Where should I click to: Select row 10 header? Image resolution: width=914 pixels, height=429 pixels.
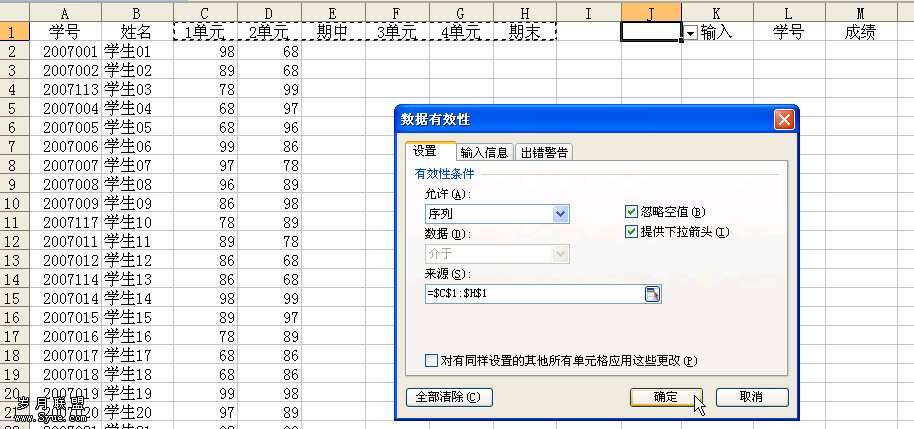point(14,203)
